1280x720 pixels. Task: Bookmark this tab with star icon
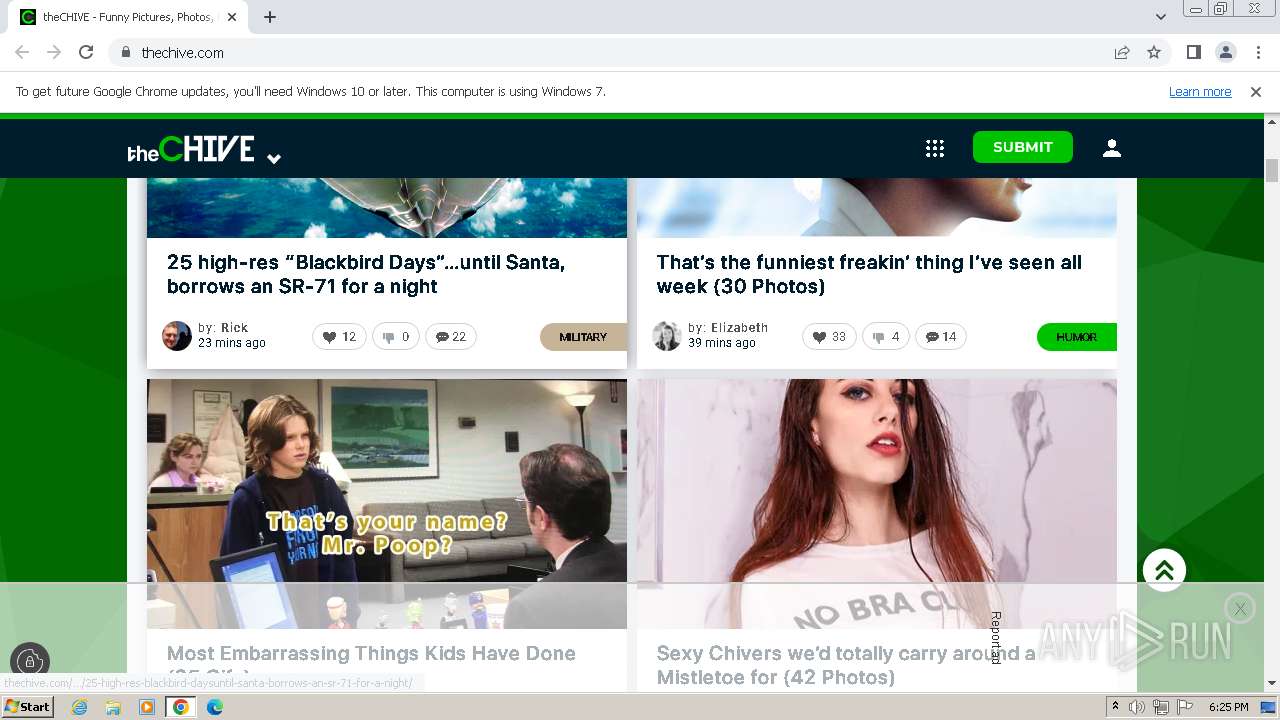click(x=1154, y=52)
